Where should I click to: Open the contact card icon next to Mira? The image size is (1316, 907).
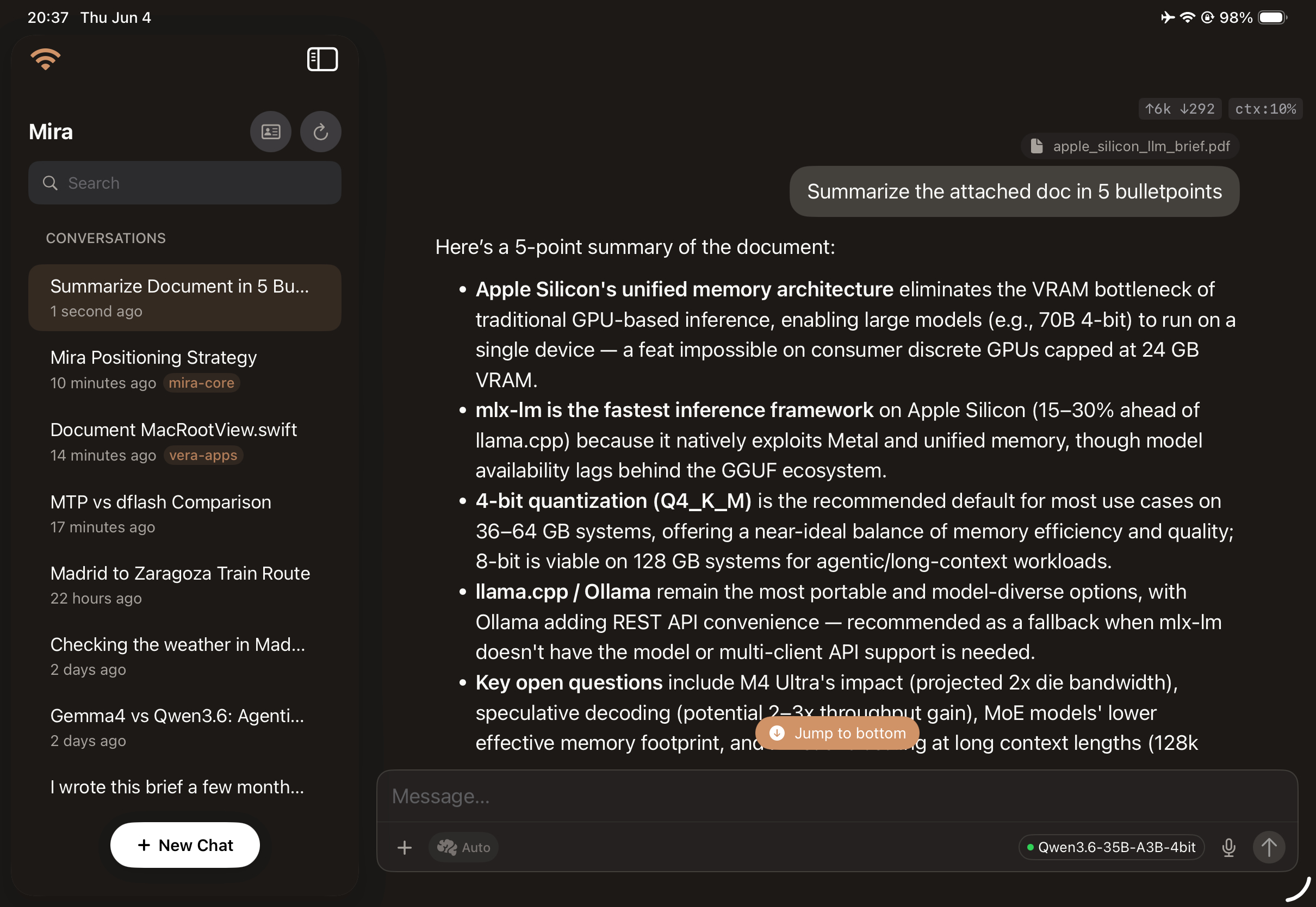click(x=270, y=132)
